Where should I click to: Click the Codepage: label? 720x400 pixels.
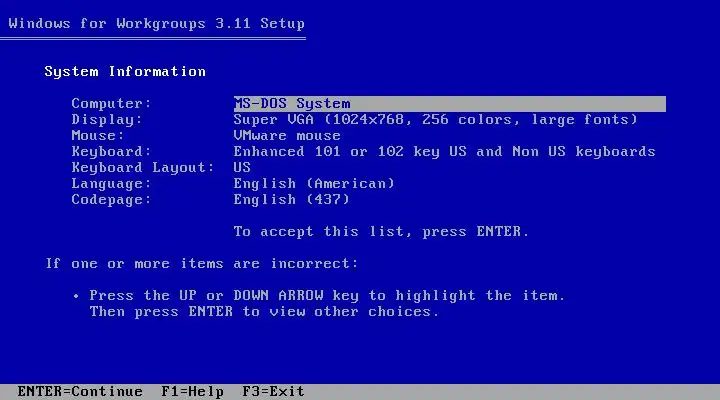pos(111,200)
